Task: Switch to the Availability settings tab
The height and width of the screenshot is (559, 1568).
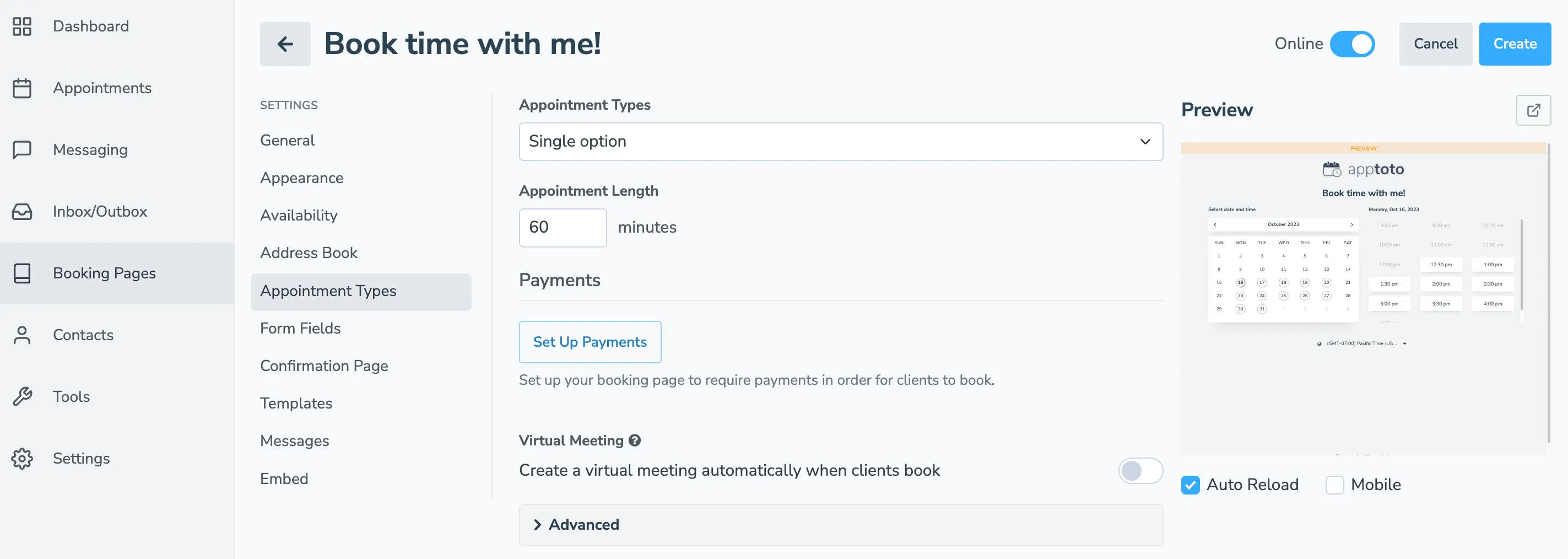Action: 299,215
